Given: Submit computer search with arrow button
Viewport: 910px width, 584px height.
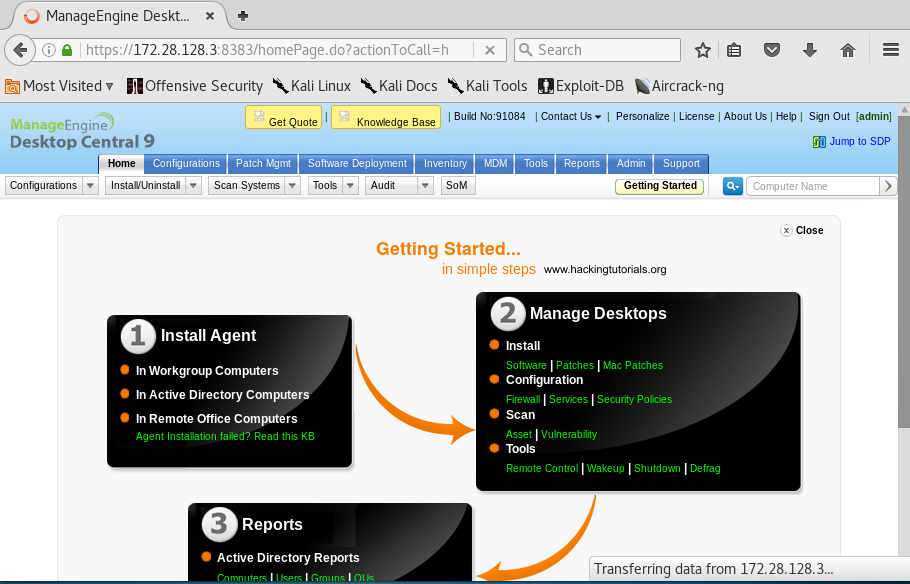Looking at the screenshot, I should 888,186.
